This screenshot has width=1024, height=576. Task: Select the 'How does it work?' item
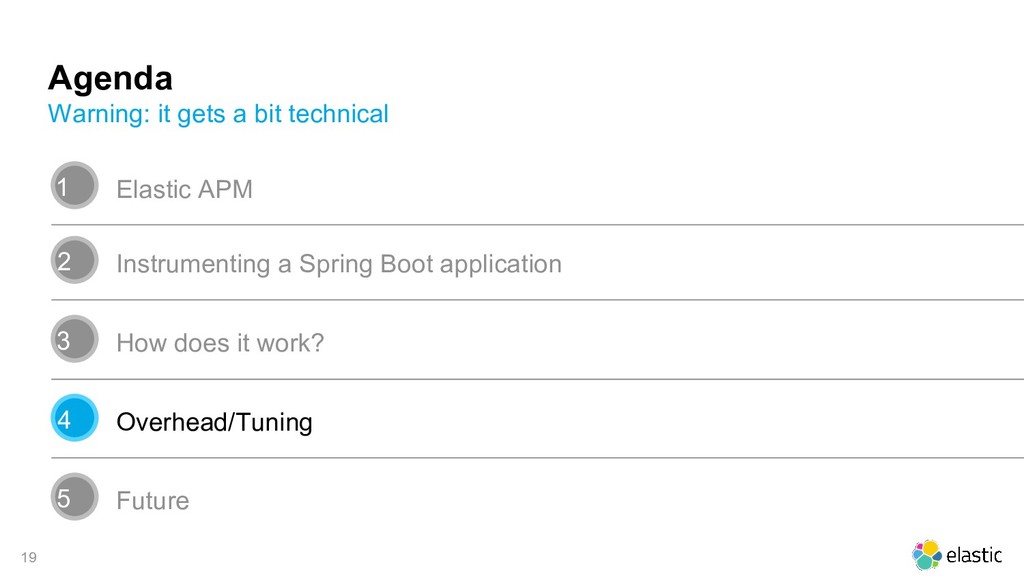[220, 343]
